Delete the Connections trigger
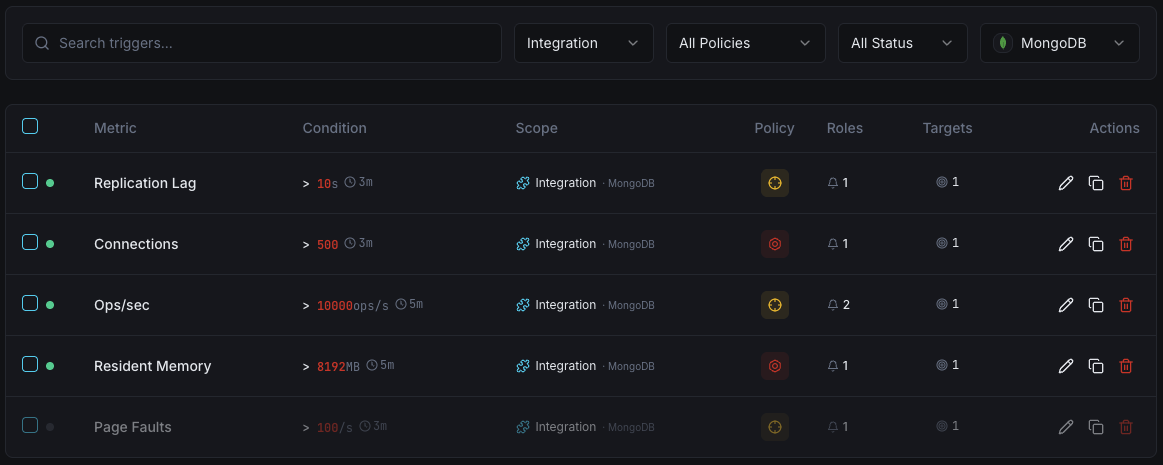 tap(1126, 244)
